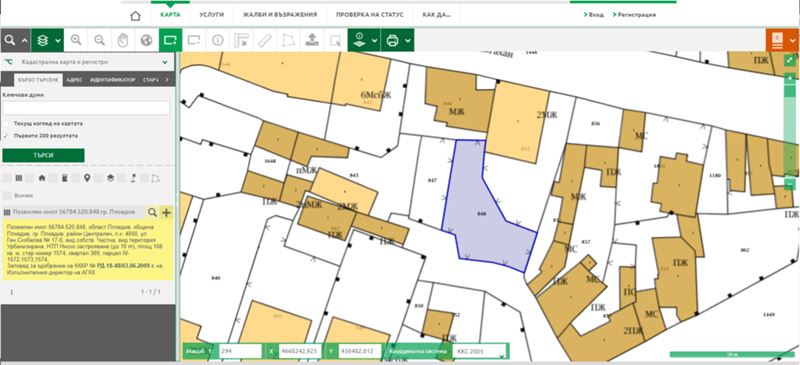Toggle checkbox beside the location pin icon
Viewport: 800px width, 365px height.
(x=76, y=178)
